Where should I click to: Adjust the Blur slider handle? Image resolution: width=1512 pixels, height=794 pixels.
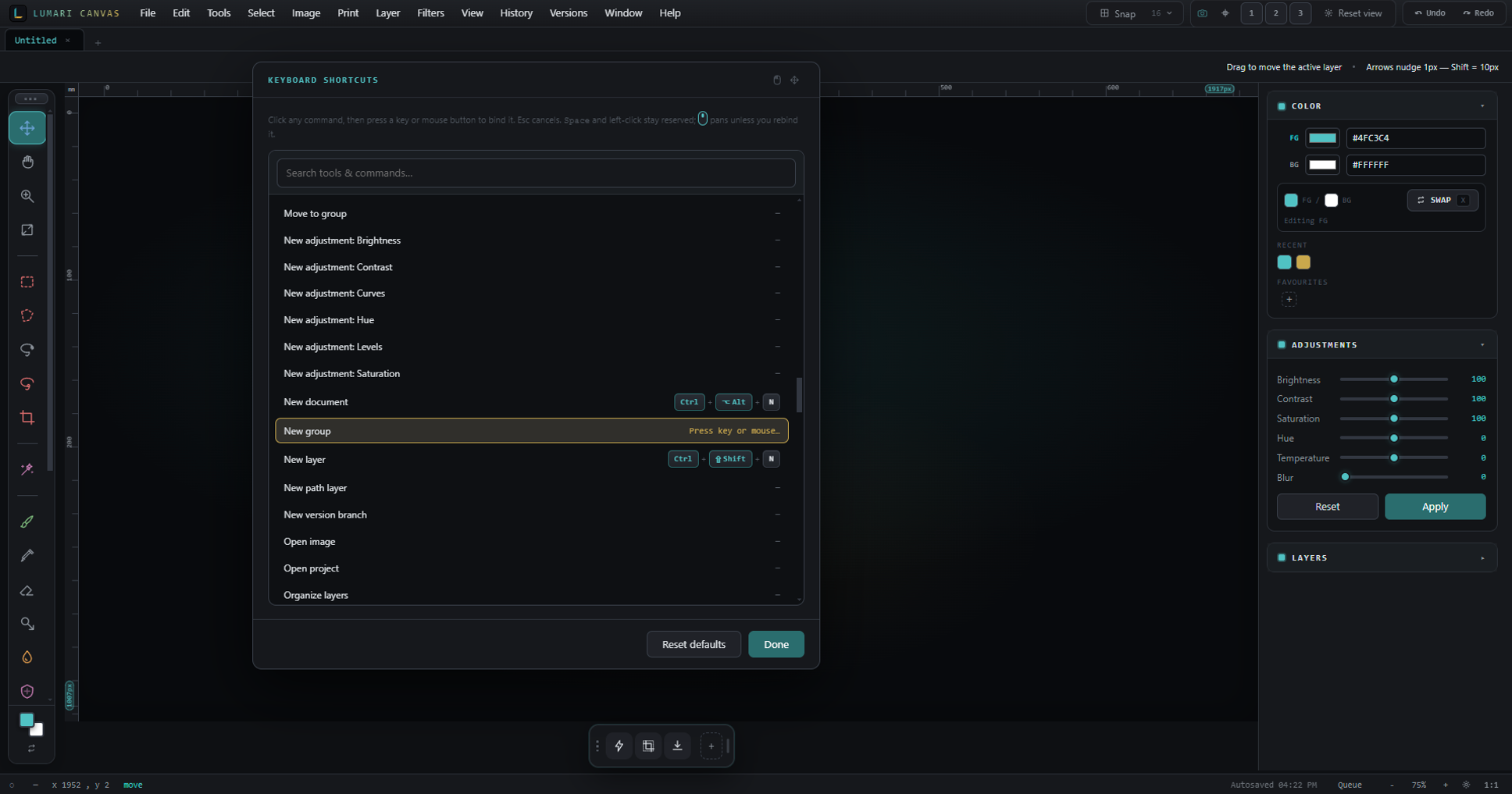click(1345, 477)
